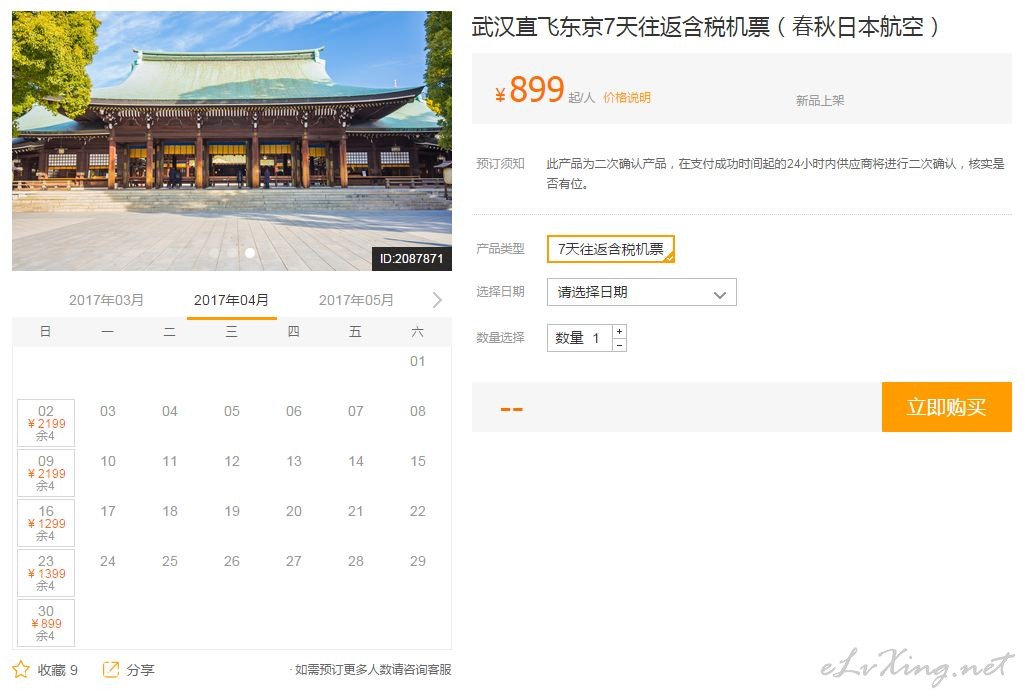Click the 分享 share label
Image resolution: width=1025 pixels, height=700 pixels.
140,670
